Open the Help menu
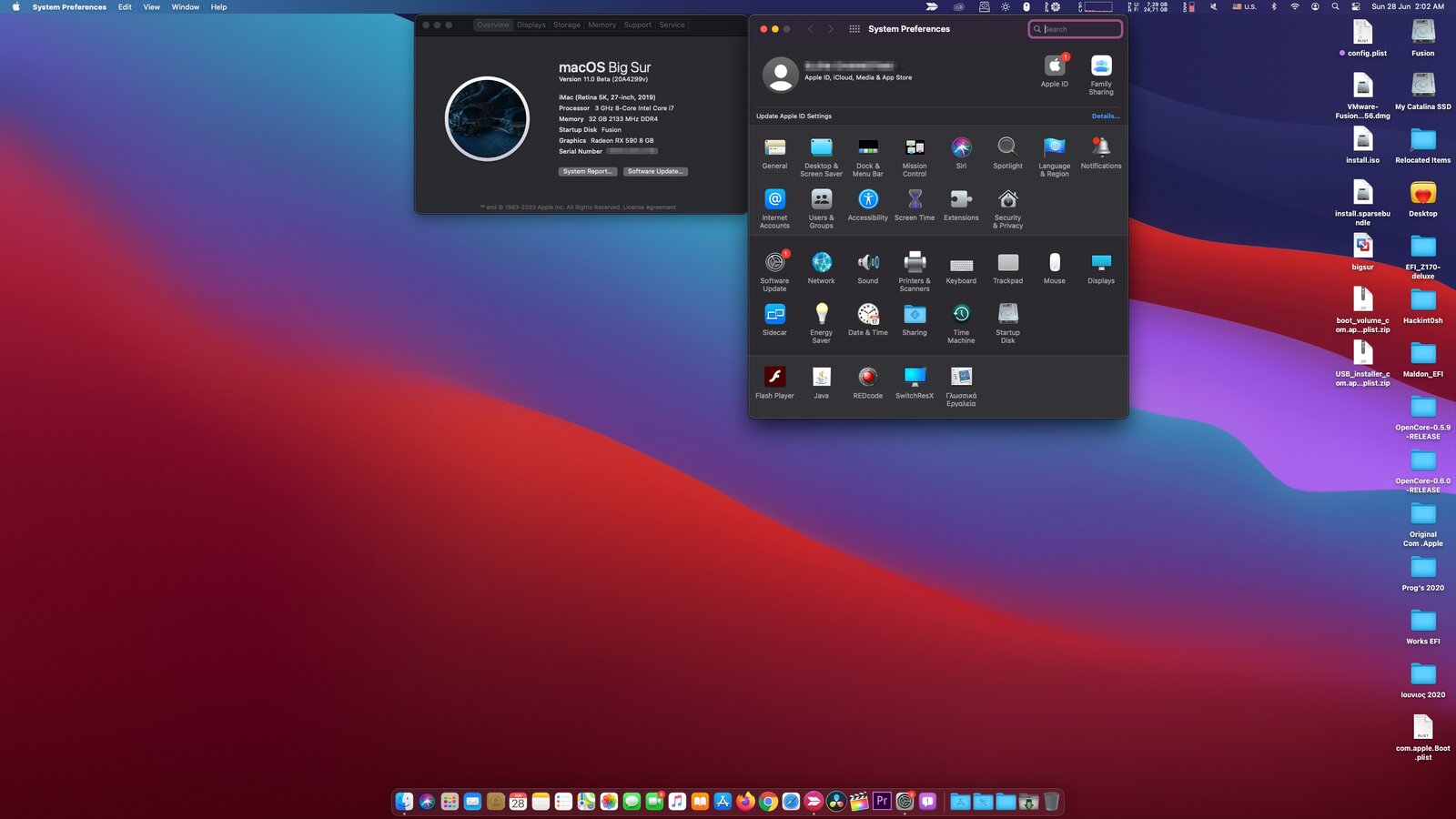 [218, 7]
